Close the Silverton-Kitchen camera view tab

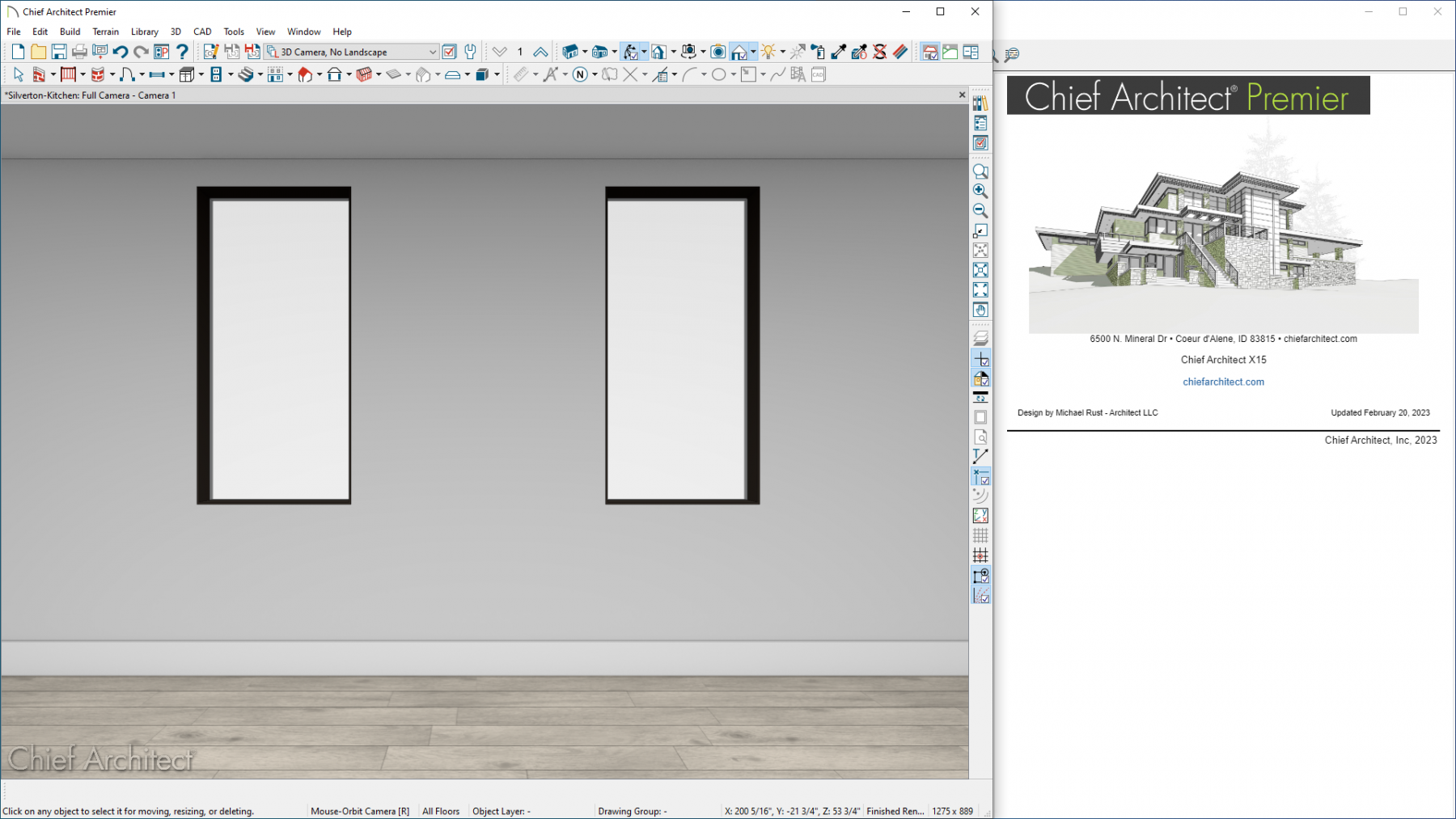click(962, 95)
